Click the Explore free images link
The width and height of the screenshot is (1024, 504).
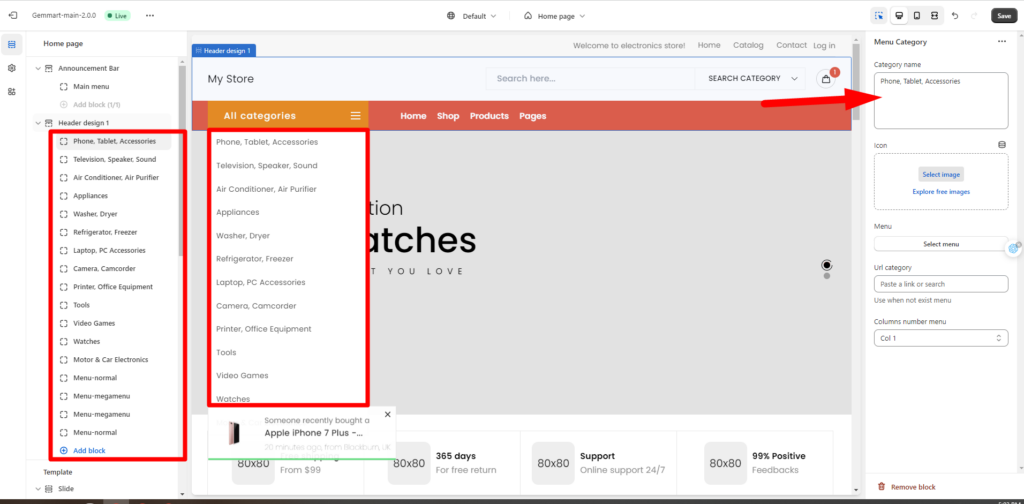click(941, 192)
